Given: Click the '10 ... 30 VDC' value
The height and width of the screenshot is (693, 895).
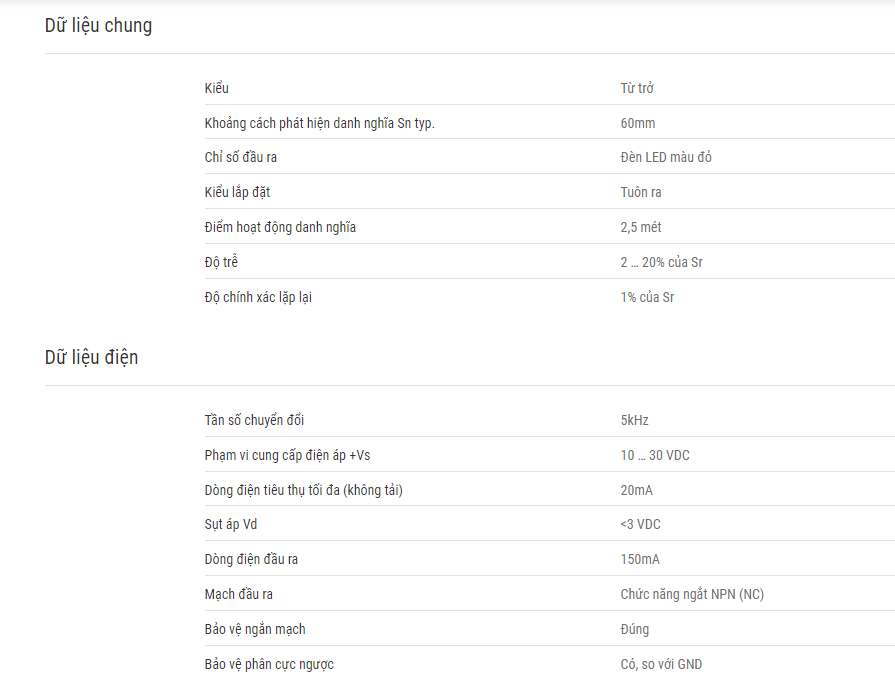Looking at the screenshot, I should (655, 455).
